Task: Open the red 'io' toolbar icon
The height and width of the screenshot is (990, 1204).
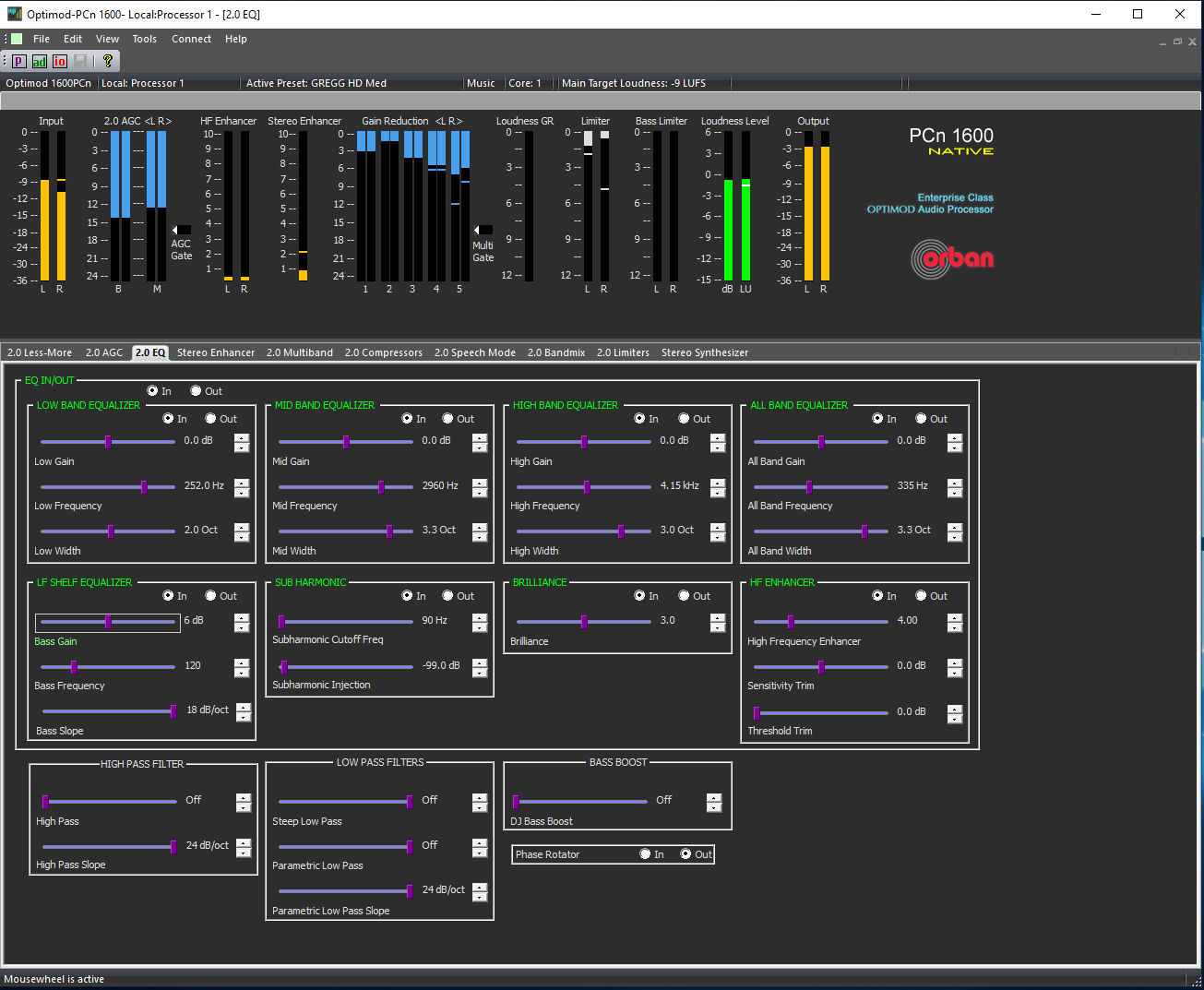Action: tap(59, 61)
